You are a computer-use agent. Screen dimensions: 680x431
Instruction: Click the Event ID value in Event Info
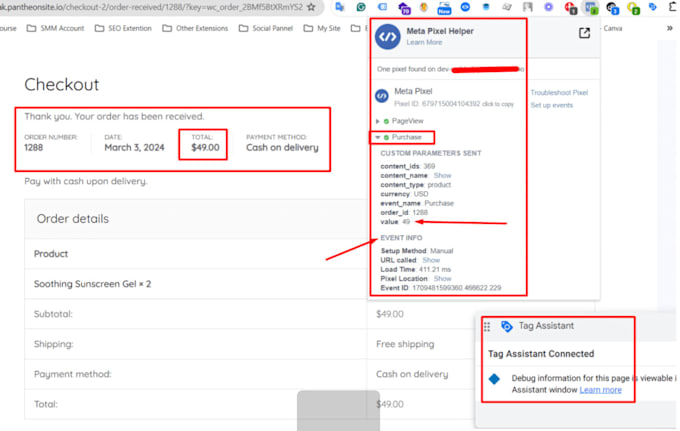457,288
